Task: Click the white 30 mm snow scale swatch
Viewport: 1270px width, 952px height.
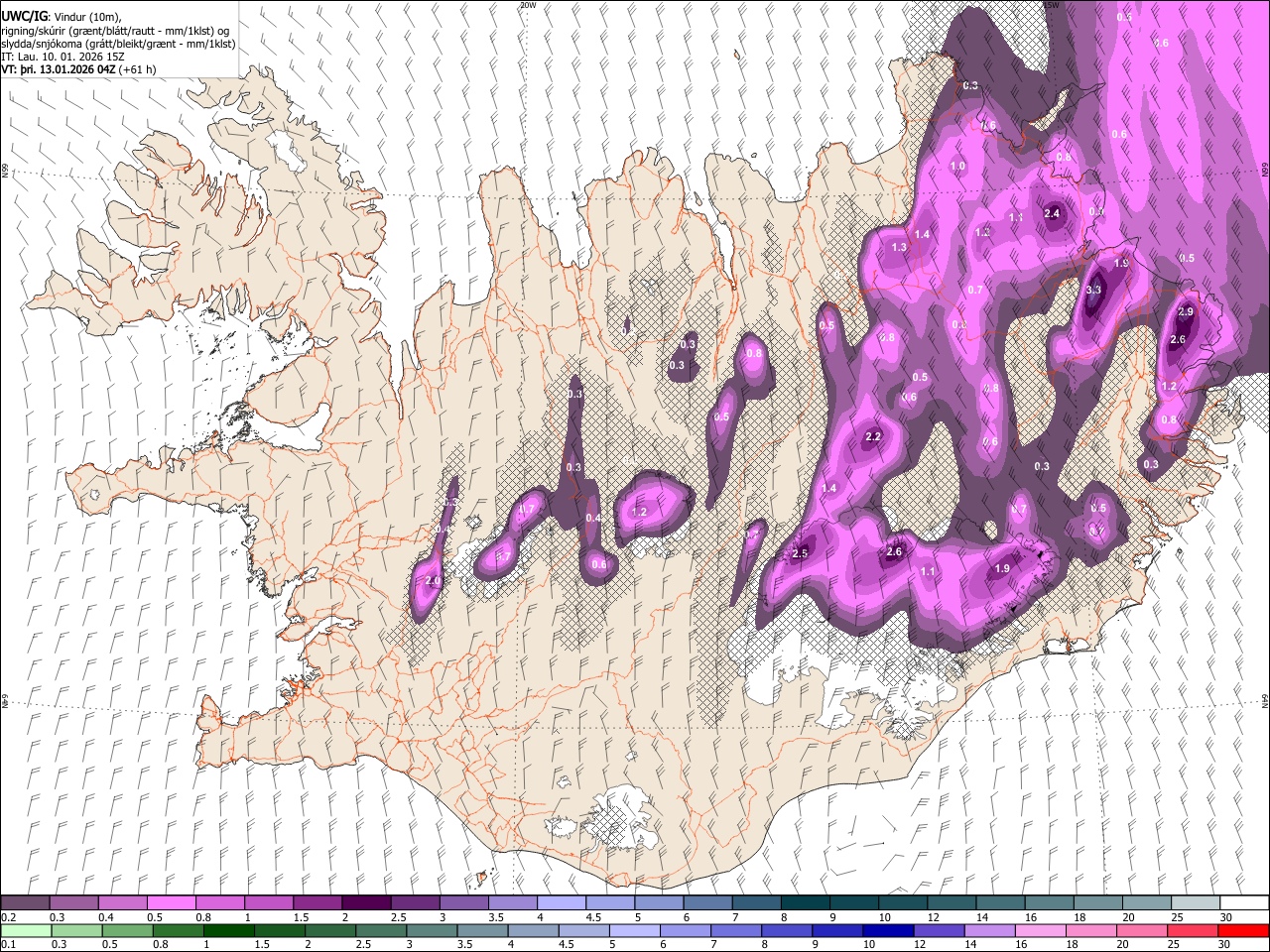Action: tap(1244, 903)
